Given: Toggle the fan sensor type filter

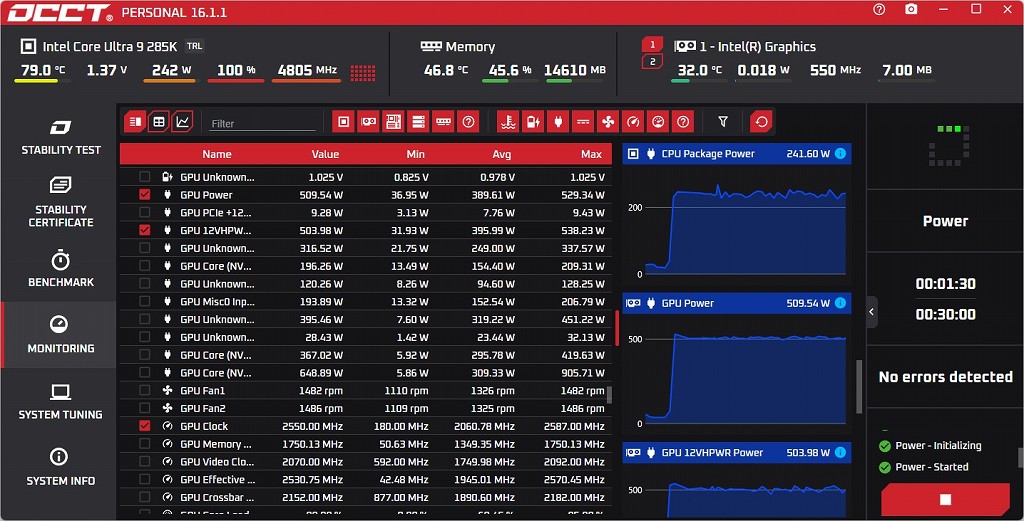Looking at the screenshot, I should (607, 121).
